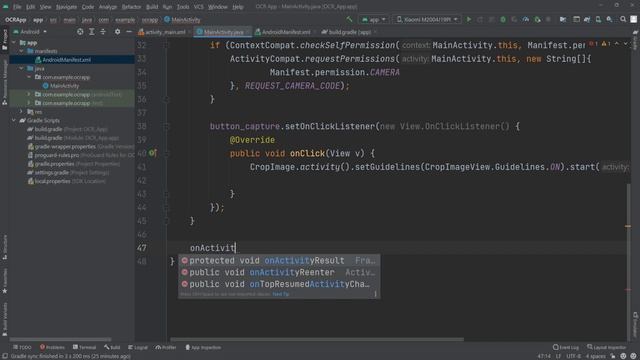Open the Profiler tool window
Viewport: 640px width, 360px height.
click(x=166, y=347)
